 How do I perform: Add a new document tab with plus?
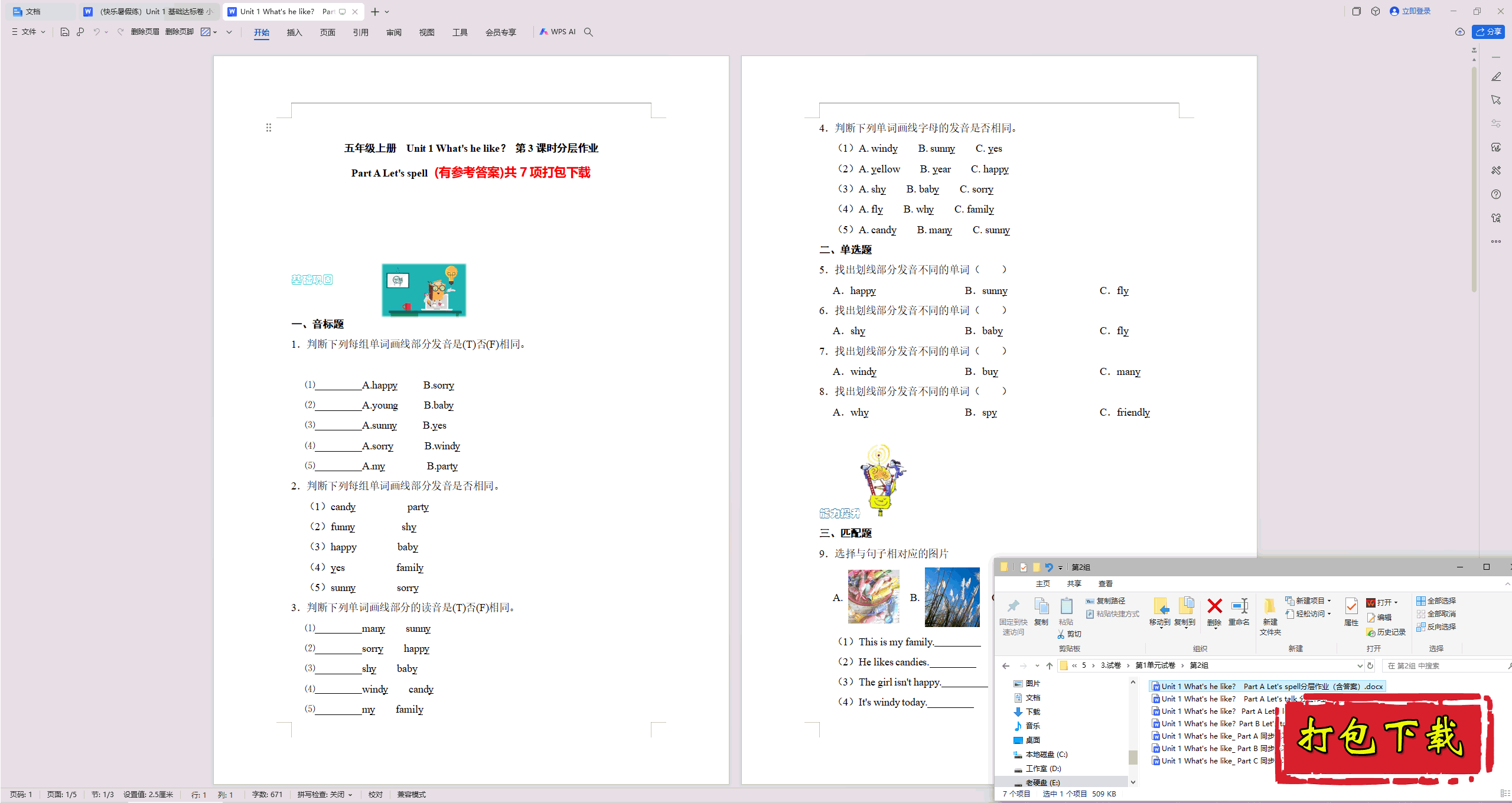pos(374,12)
